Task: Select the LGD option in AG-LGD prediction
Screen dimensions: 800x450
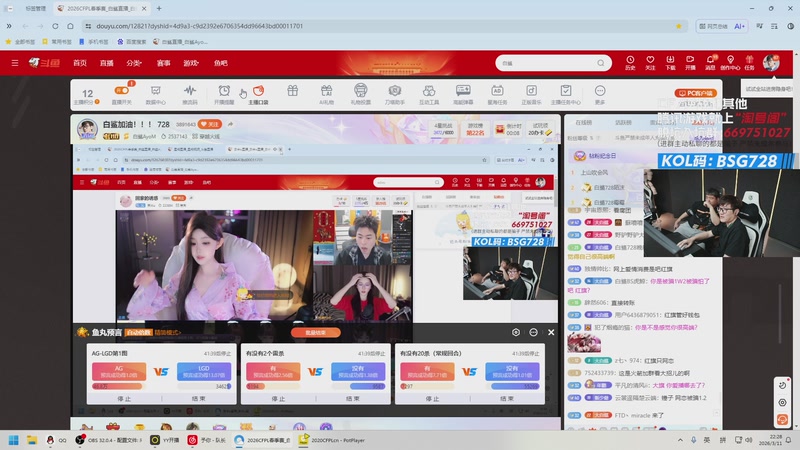Action: 204,371
